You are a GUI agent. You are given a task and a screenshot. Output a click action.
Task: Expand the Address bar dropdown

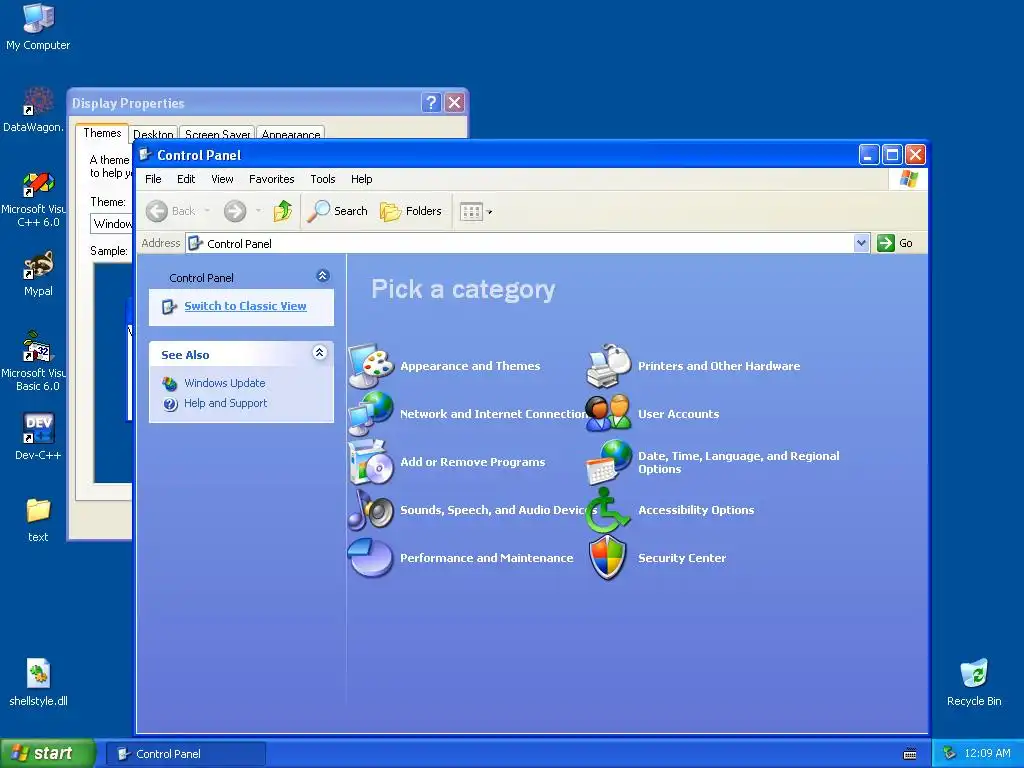pyautogui.click(x=861, y=243)
